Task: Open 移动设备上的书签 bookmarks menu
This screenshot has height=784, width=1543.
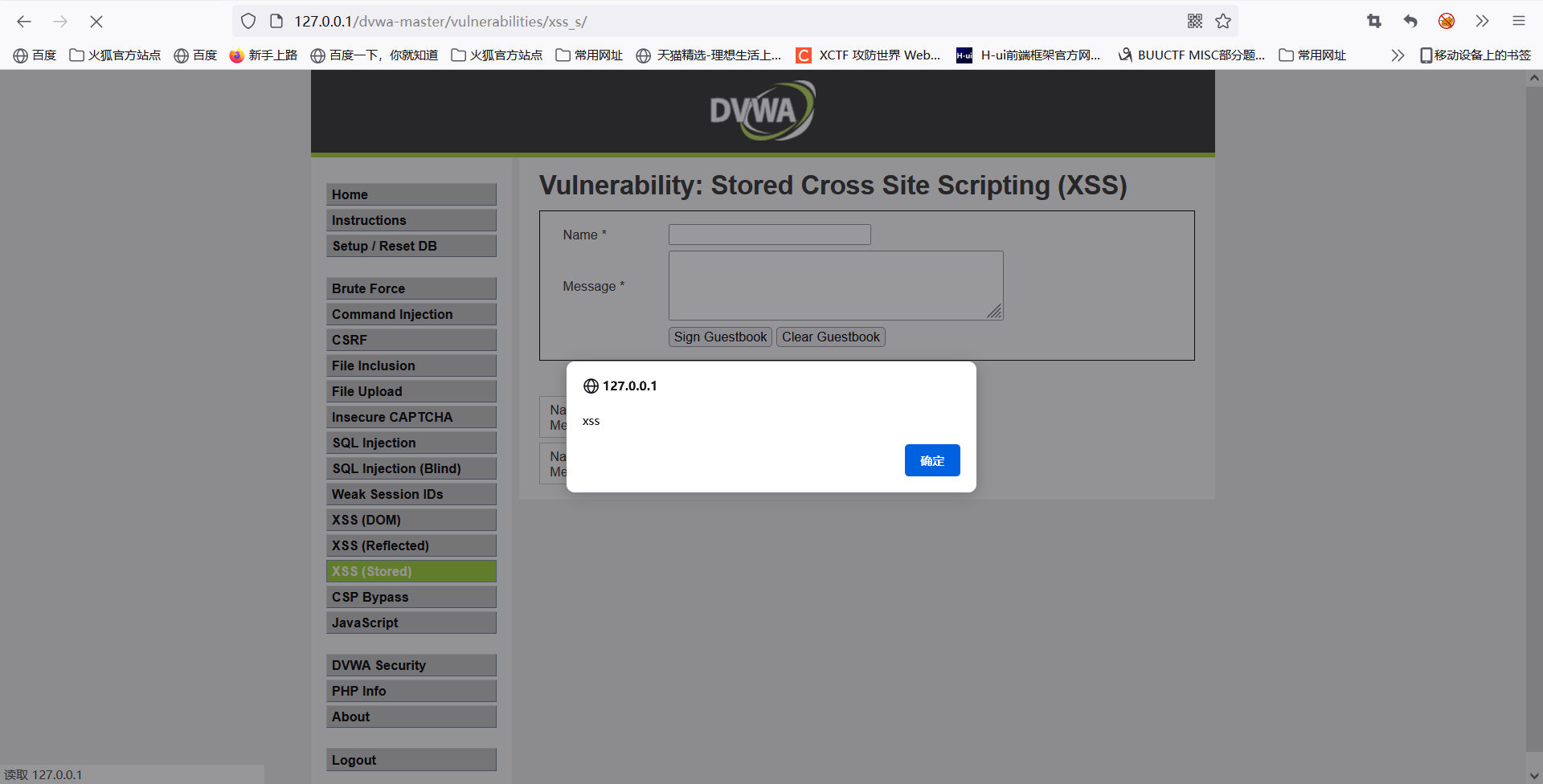Action: pyautogui.click(x=1475, y=55)
